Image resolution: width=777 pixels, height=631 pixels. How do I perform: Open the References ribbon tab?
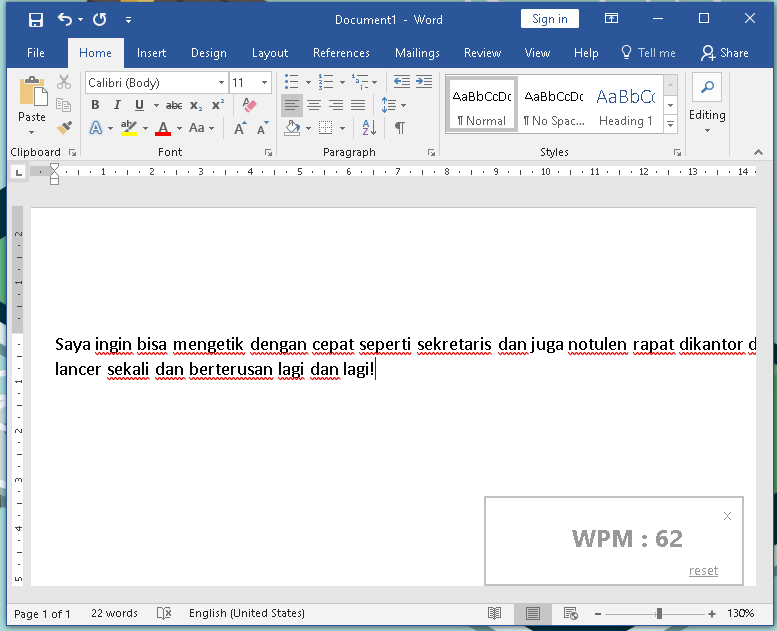pos(341,53)
